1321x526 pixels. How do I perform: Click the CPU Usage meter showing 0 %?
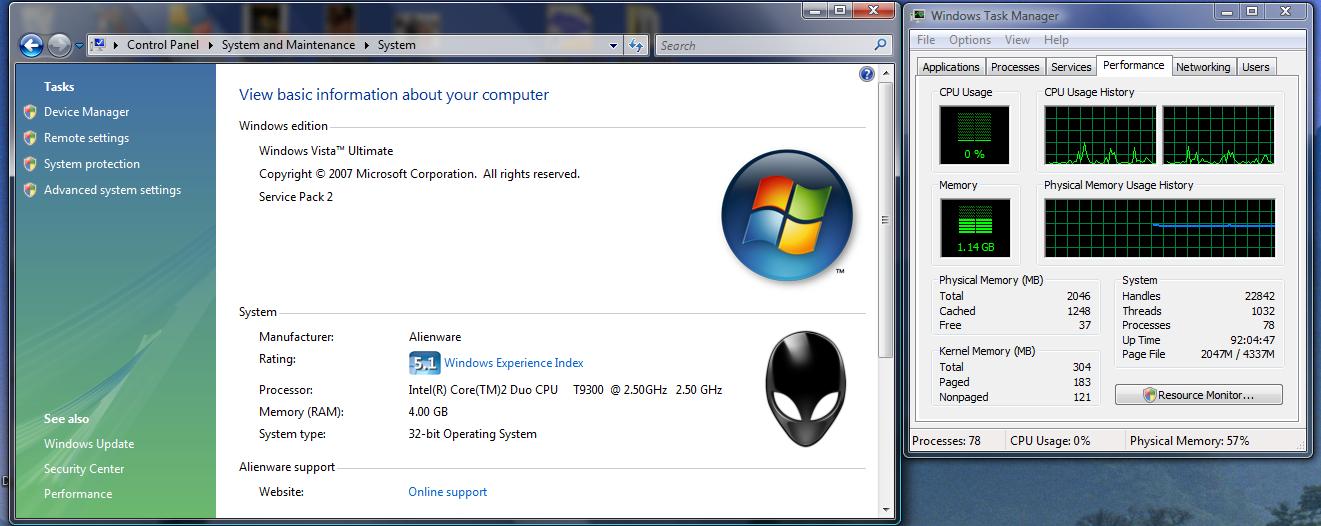[x=975, y=135]
